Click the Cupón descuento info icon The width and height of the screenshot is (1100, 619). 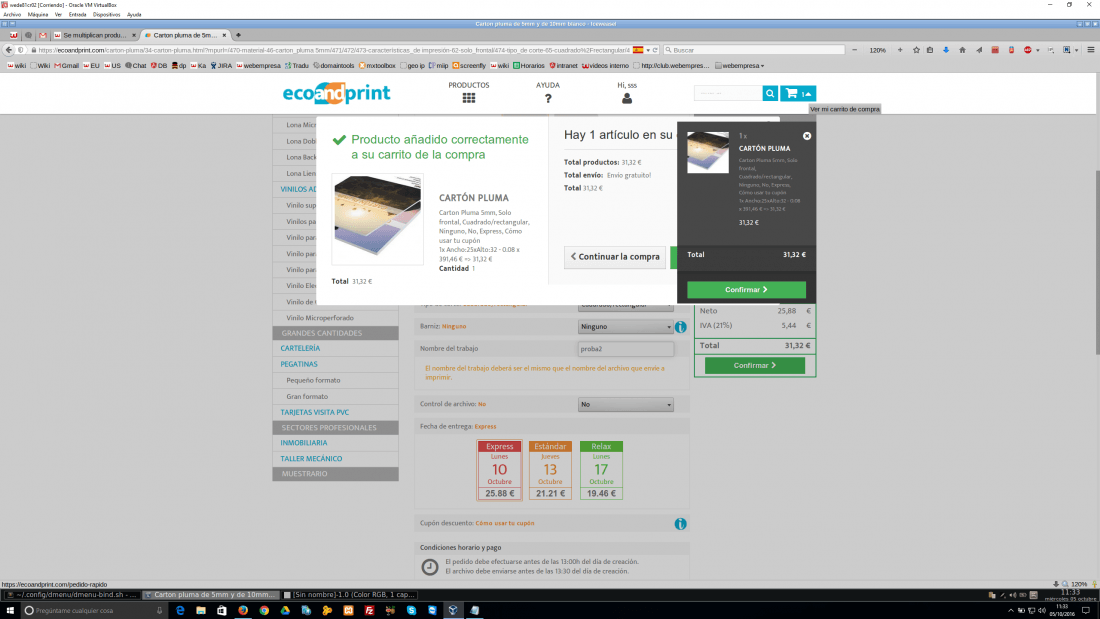[x=680, y=524]
